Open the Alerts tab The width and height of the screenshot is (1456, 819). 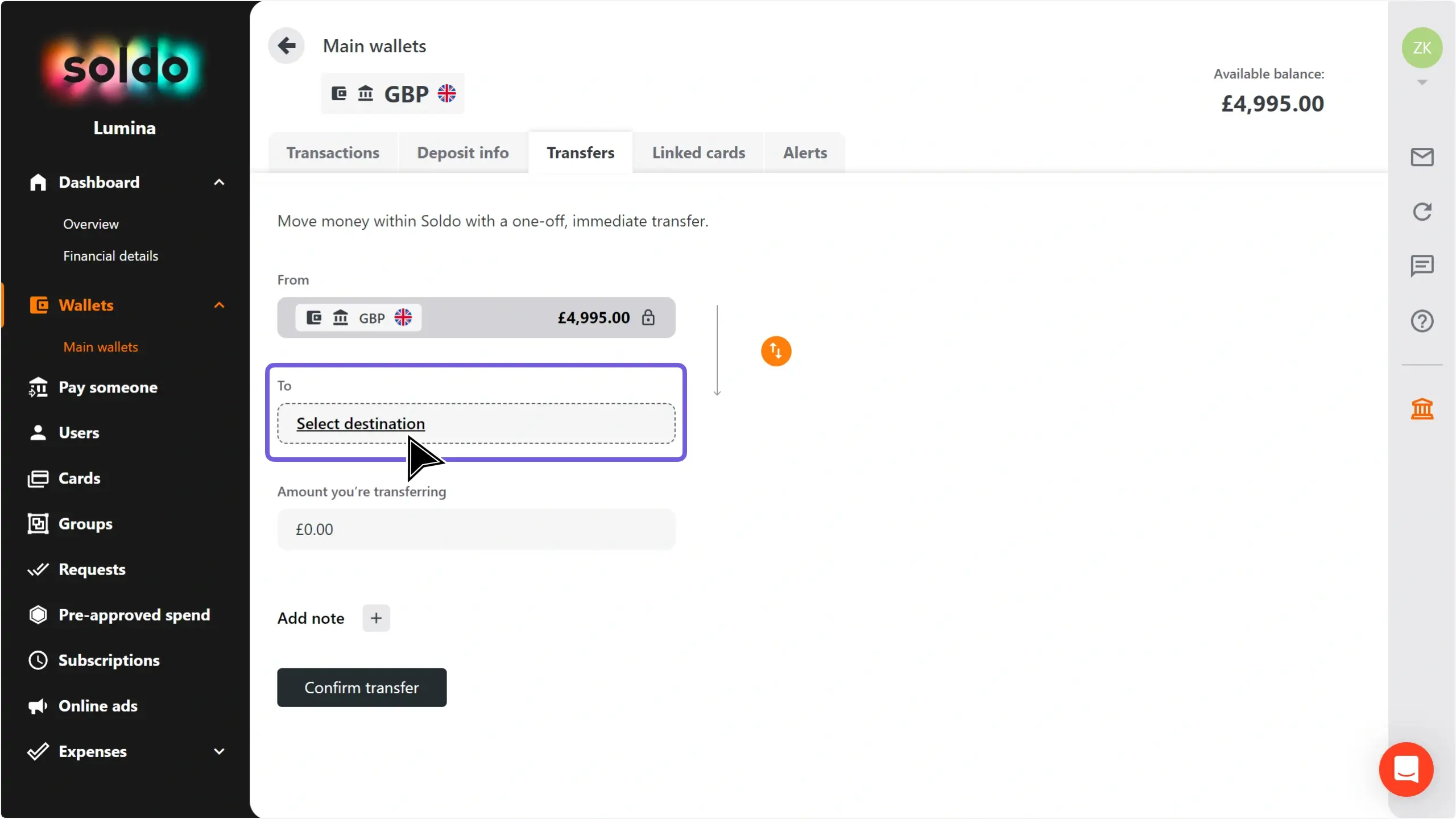click(x=805, y=152)
